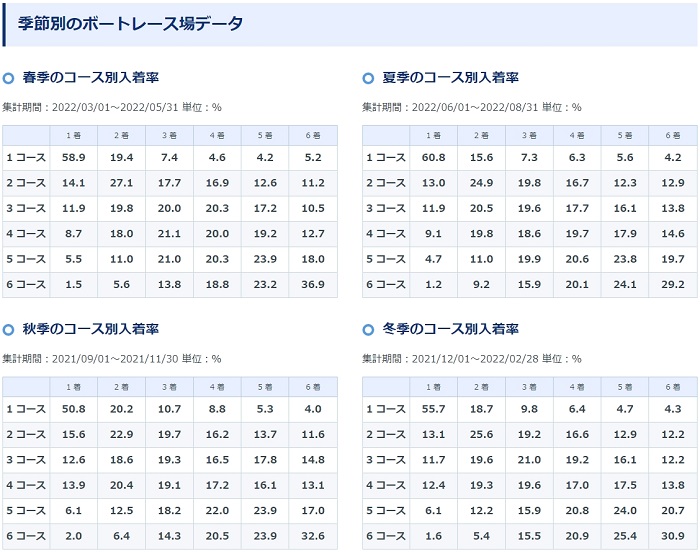The height and width of the screenshot is (552, 700).
Task: Select the 4コース row header in winter table
Action: pyautogui.click(x=386, y=484)
